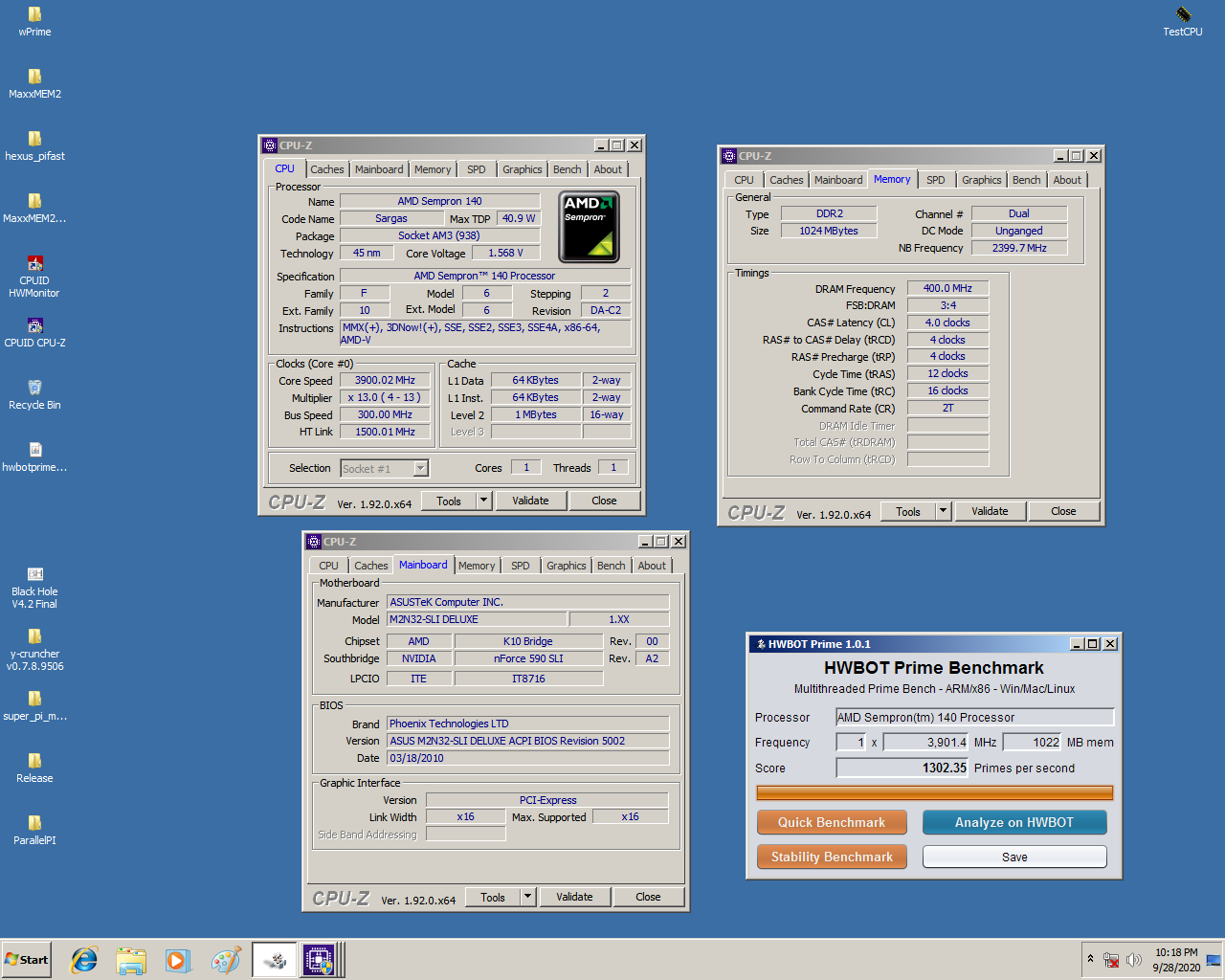The width and height of the screenshot is (1225, 980).
Task: Click the HWBOT Prime title bar icon
Action: point(760,644)
